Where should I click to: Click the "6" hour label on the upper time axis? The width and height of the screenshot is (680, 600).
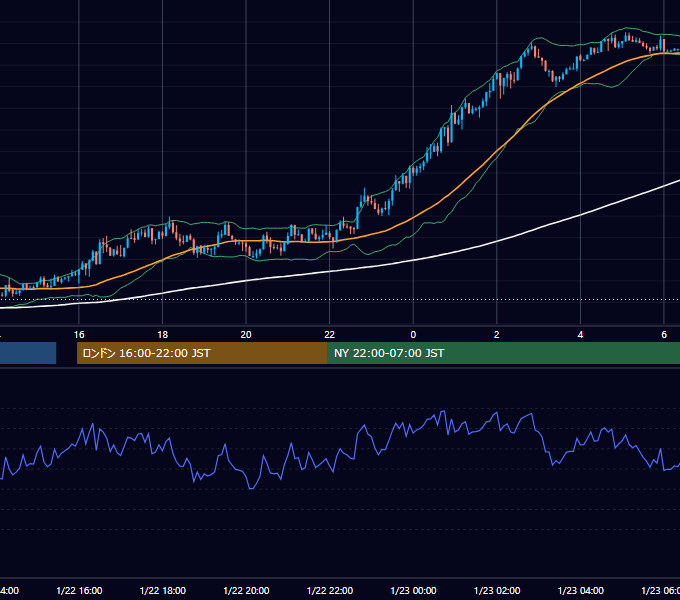click(x=664, y=335)
